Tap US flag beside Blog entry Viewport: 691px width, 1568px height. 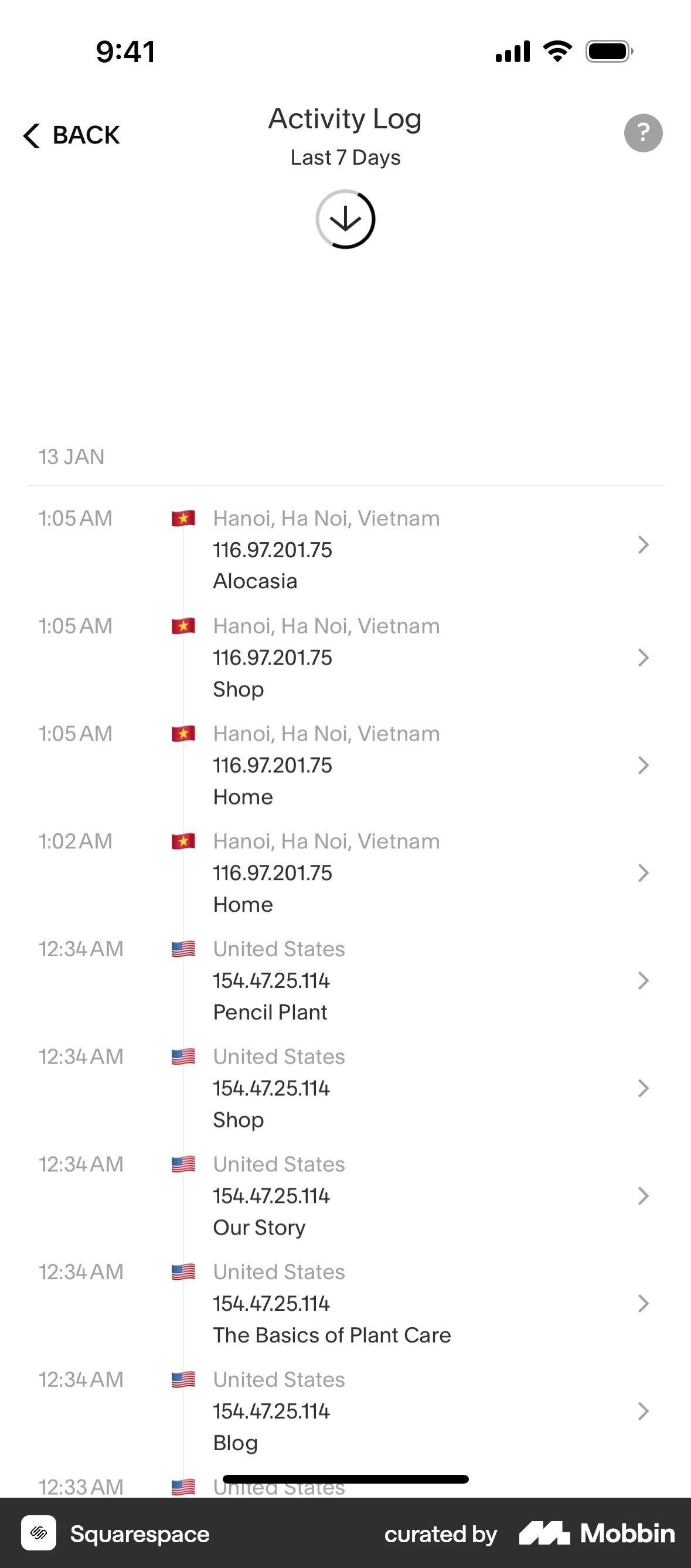pyautogui.click(x=183, y=1379)
